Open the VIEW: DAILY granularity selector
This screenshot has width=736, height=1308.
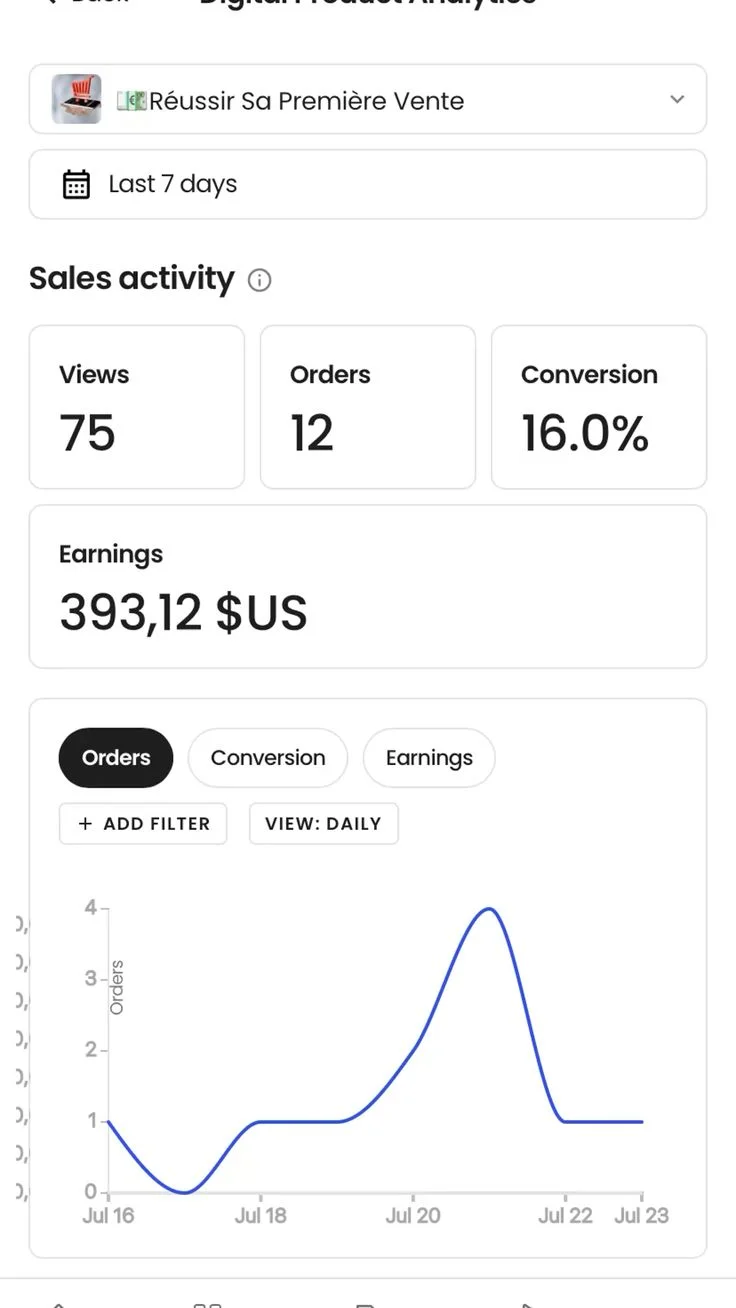click(323, 824)
